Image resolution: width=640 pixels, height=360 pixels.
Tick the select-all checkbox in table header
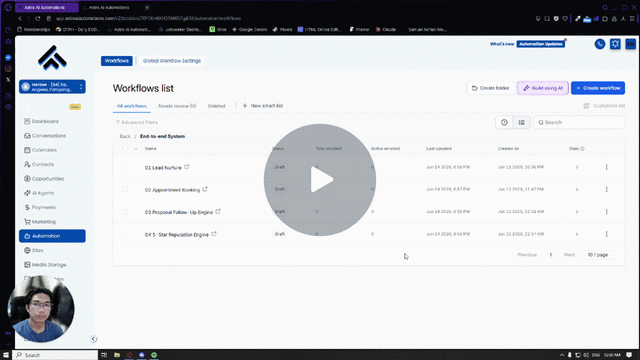click(x=125, y=149)
